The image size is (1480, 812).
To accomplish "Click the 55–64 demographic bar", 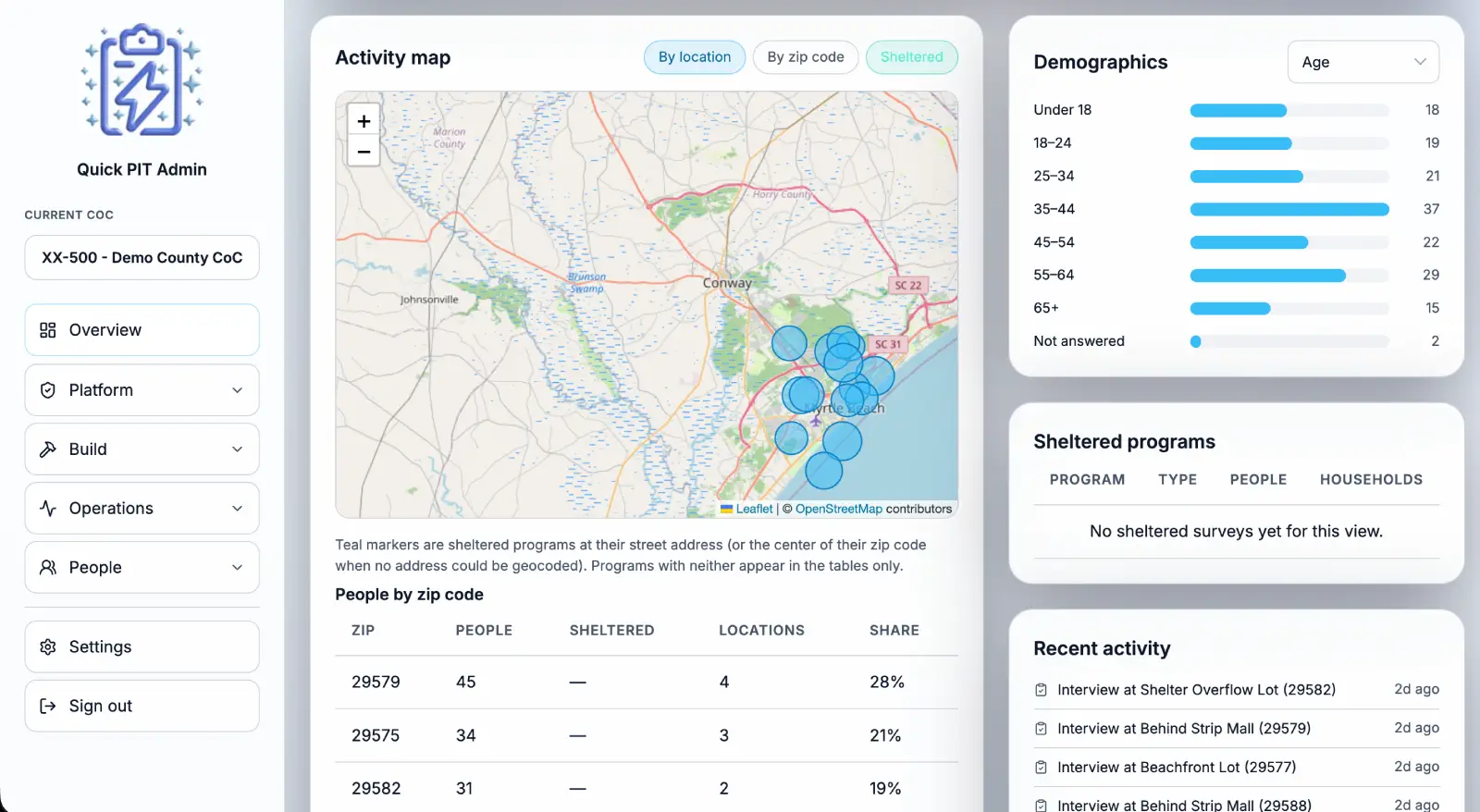I will [x=1289, y=276].
